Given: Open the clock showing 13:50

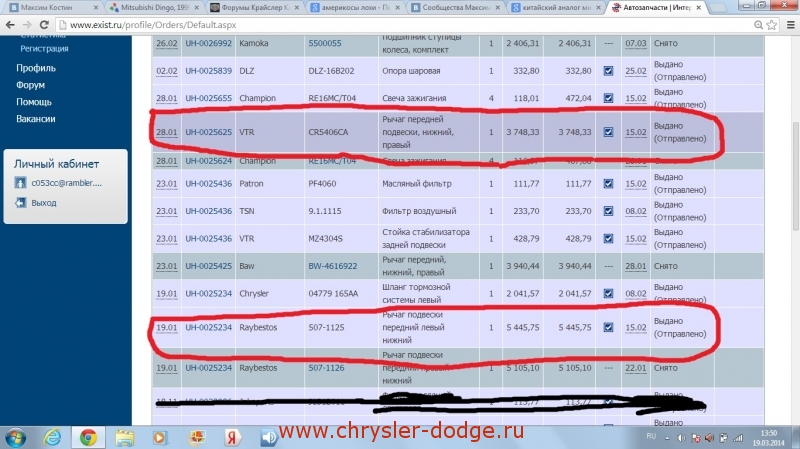Looking at the screenshot, I should click(x=768, y=438).
